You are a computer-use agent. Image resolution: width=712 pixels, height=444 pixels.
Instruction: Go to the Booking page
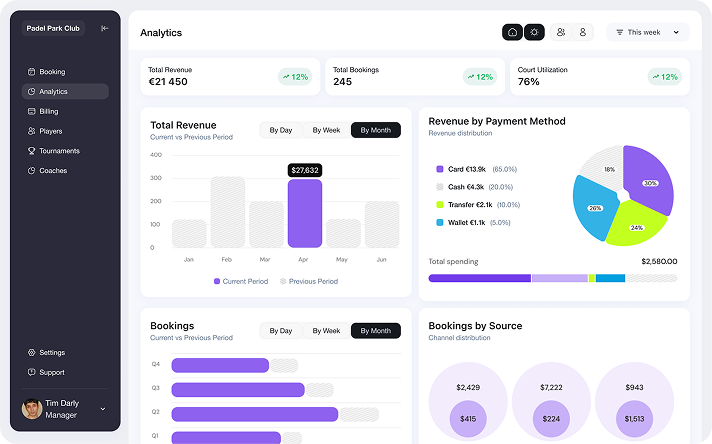(52, 72)
